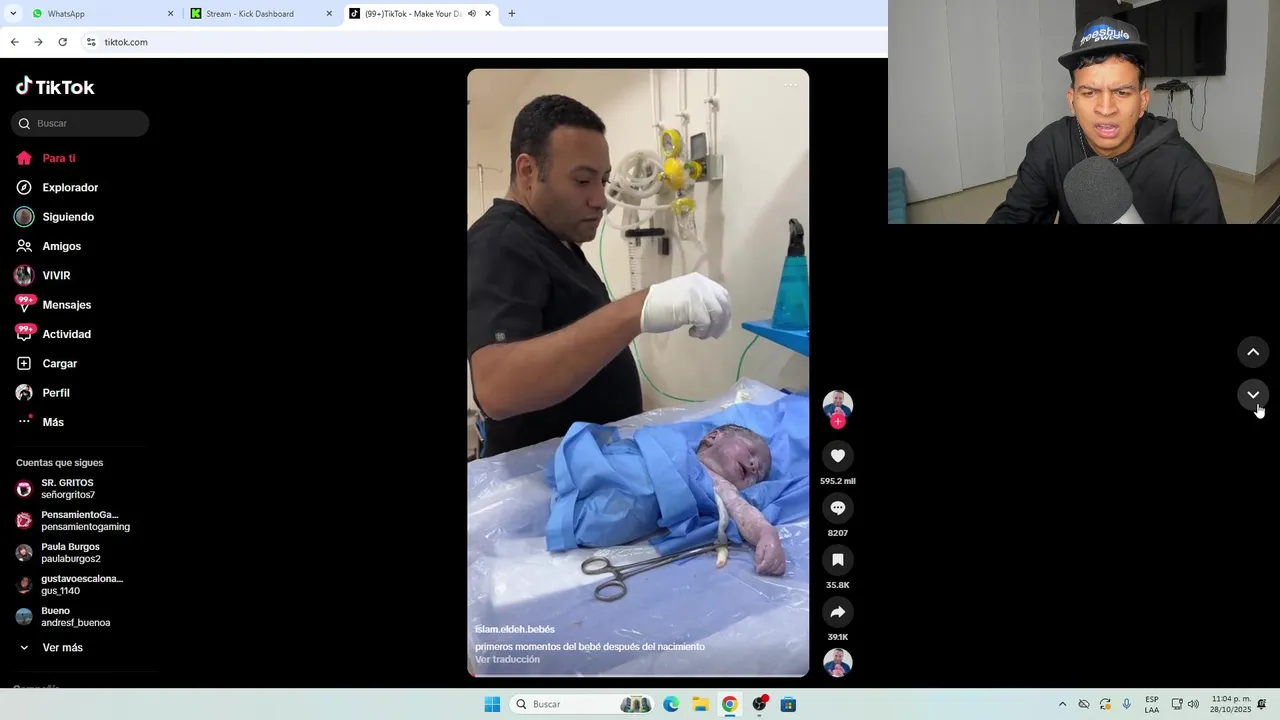The height and width of the screenshot is (720, 1280).
Task: Mute TikTok tab via speaker icon
Action: coord(472,14)
